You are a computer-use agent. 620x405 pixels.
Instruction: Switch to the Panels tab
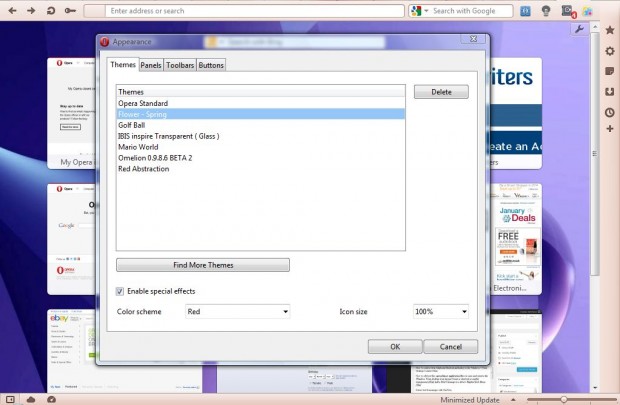click(x=151, y=65)
